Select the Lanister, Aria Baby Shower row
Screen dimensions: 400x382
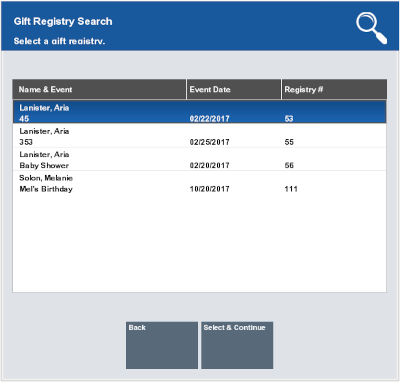pyautogui.click(x=200, y=159)
